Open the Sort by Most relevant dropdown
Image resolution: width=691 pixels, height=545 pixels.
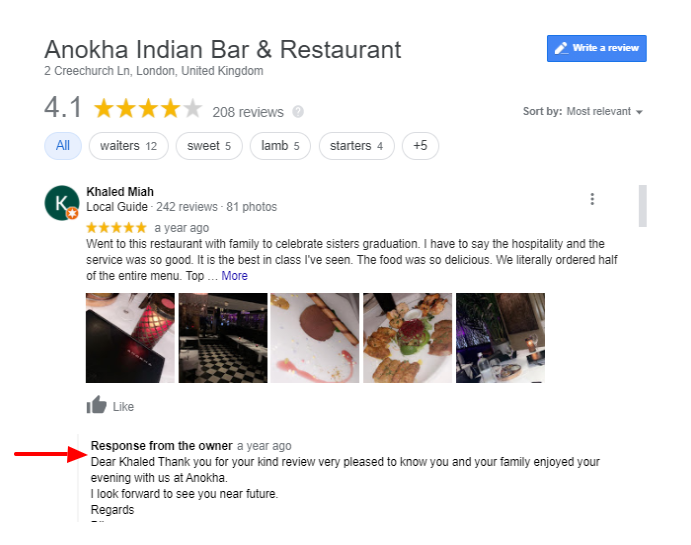(583, 111)
